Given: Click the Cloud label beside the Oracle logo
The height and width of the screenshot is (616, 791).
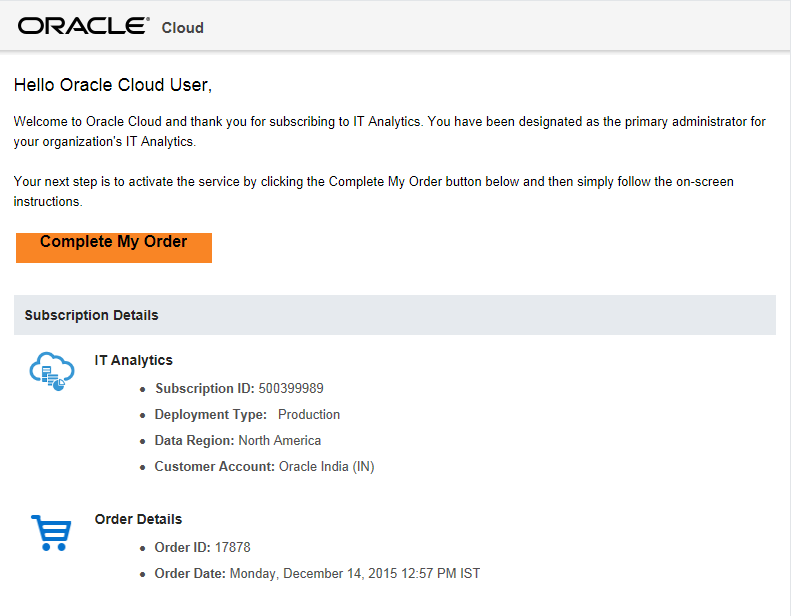Looking at the screenshot, I should click(x=183, y=28).
